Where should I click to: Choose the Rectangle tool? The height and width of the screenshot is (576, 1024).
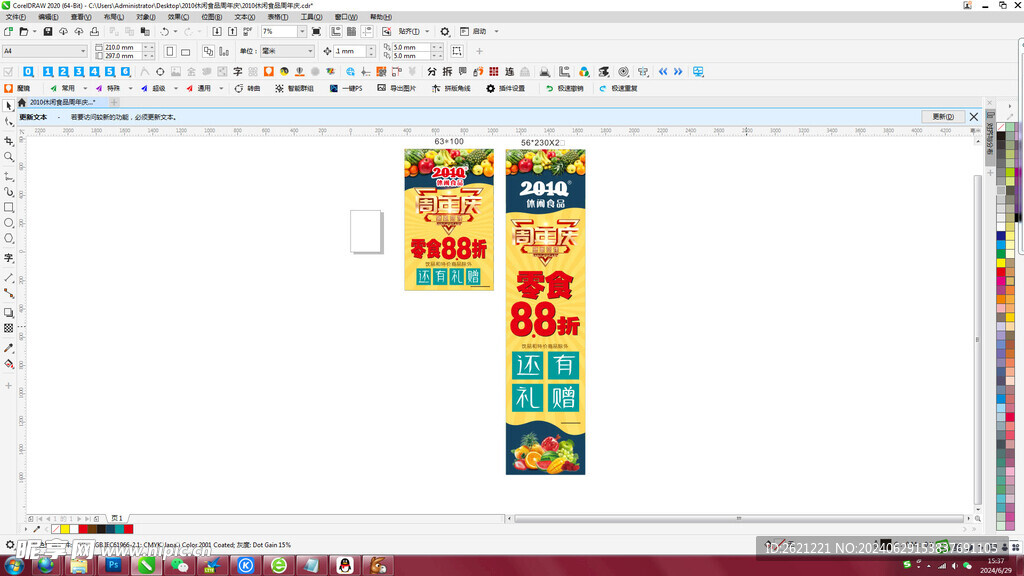pos(9,207)
